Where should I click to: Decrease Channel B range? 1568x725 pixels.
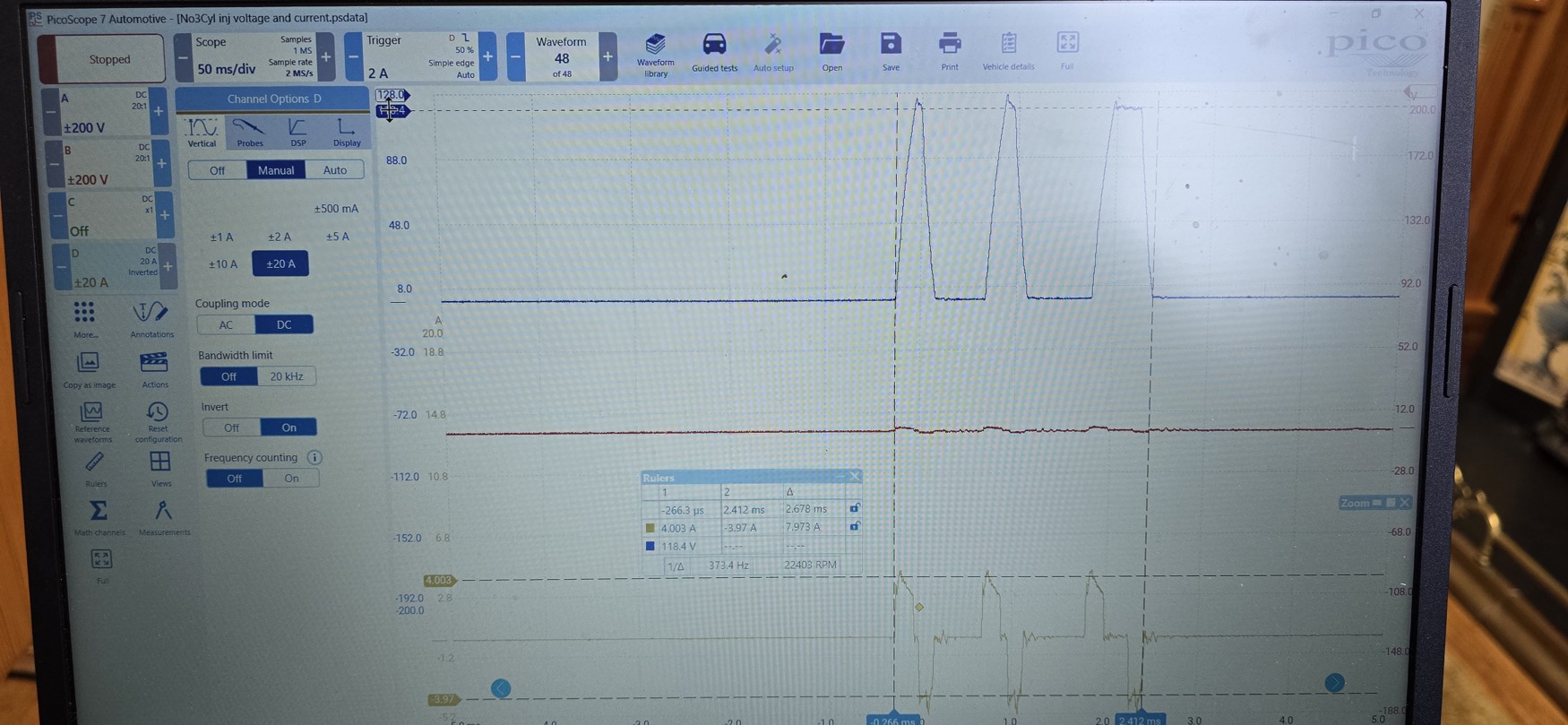(55, 165)
